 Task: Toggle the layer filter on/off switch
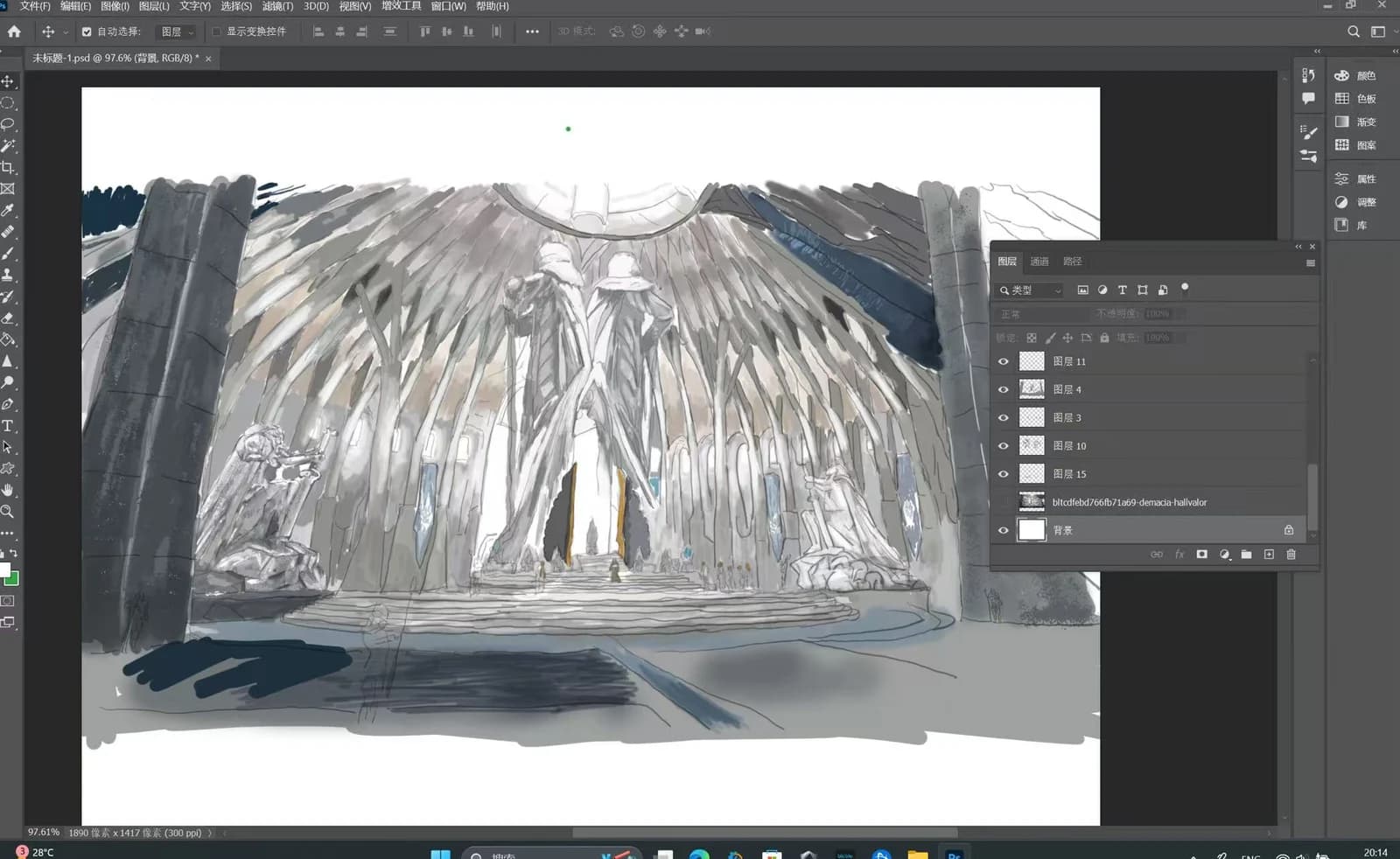[x=1185, y=288]
